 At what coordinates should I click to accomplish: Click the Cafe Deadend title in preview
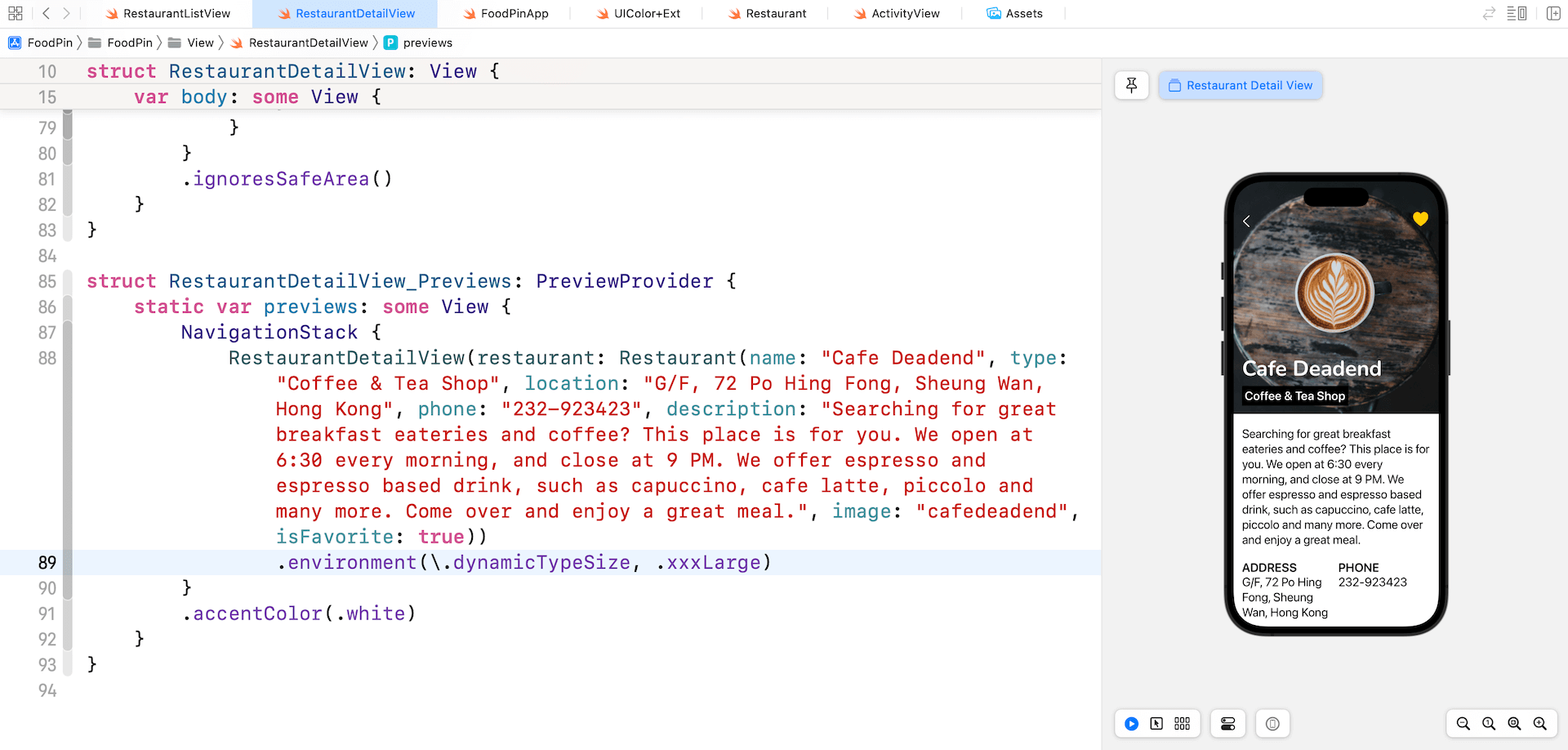coord(1312,368)
